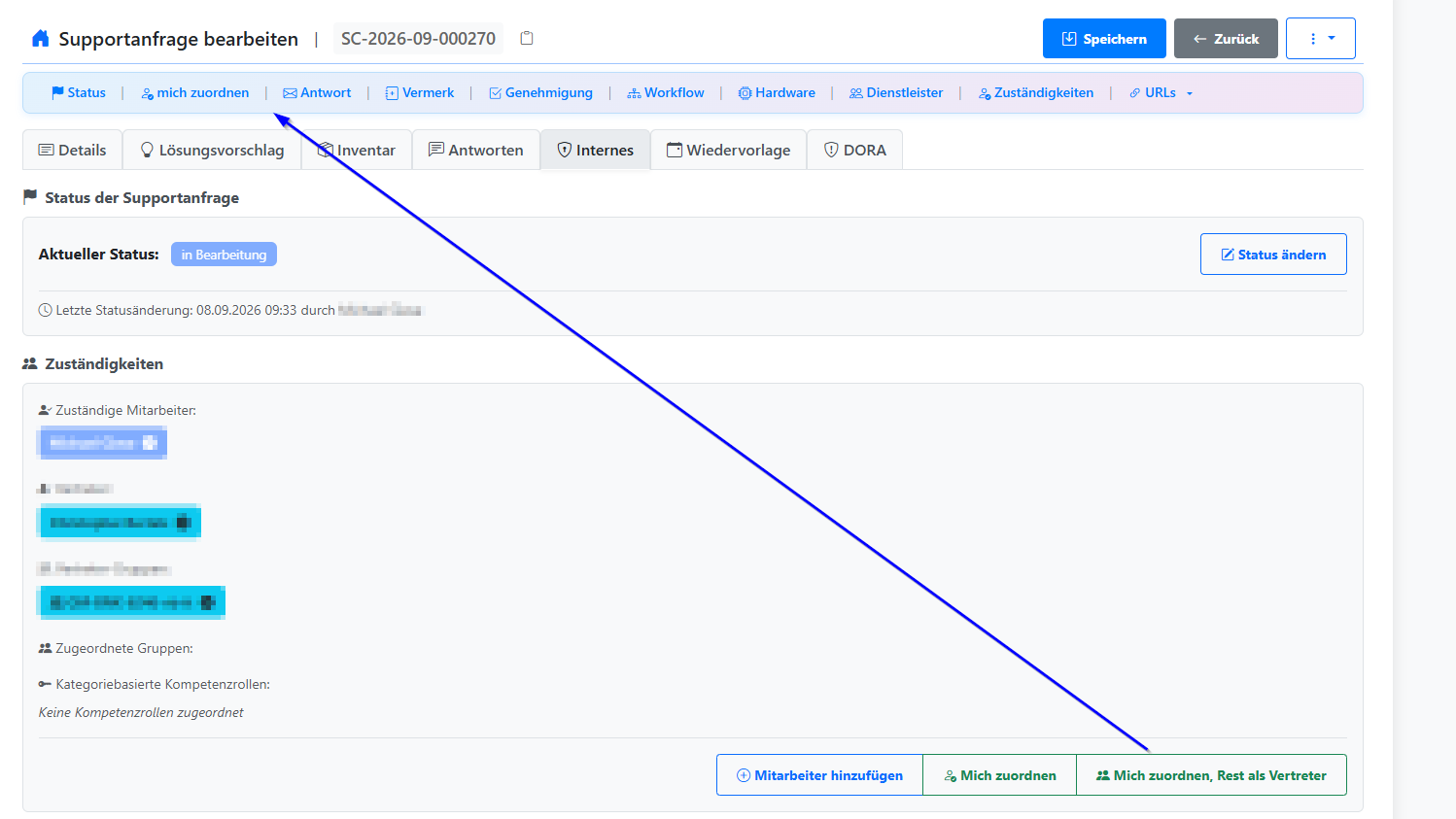
Task: Go back using the Zurück button
Action: point(1226,39)
